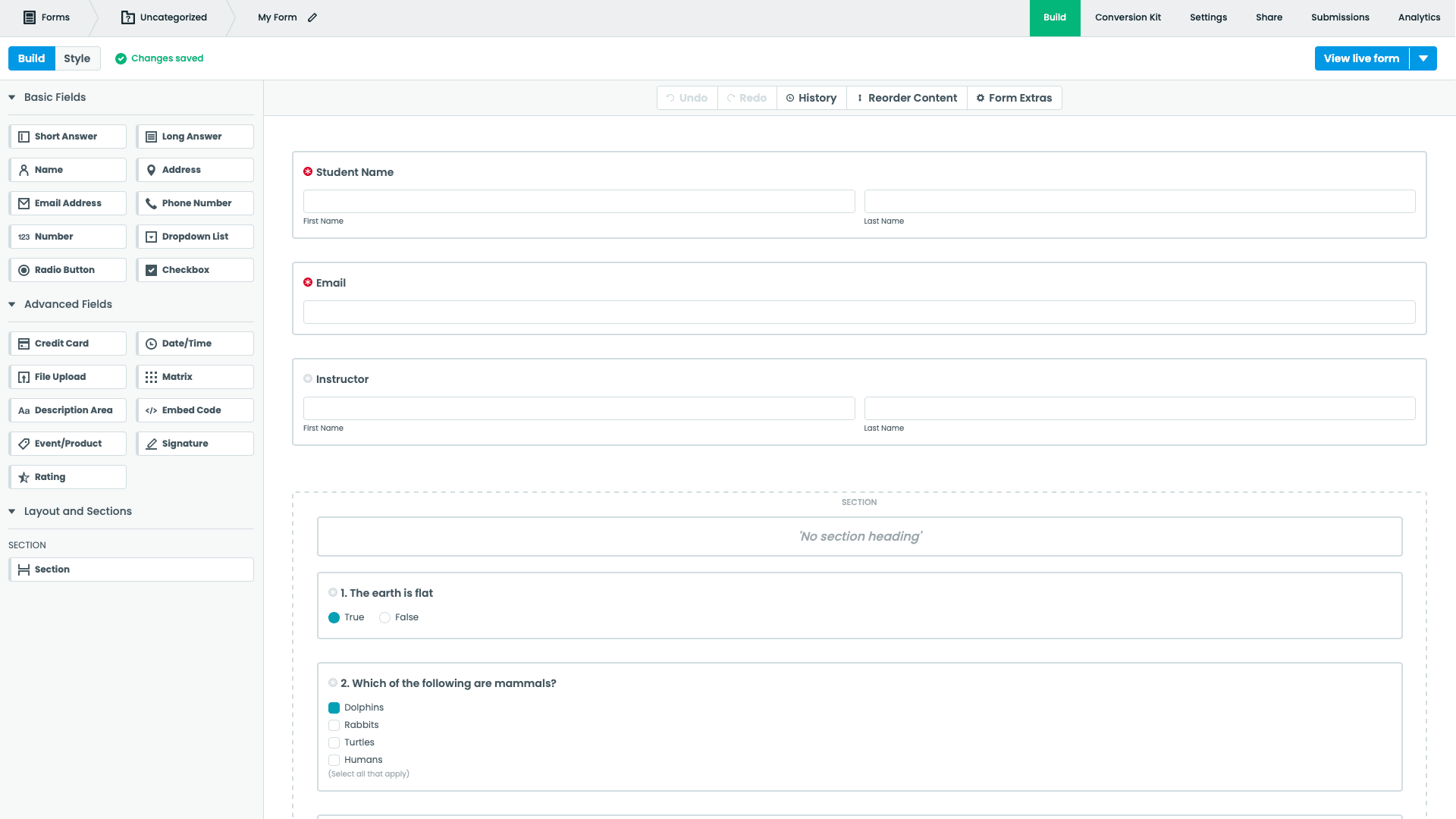Click the Forms list icon in breadcrumb

click(x=30, y=17)
